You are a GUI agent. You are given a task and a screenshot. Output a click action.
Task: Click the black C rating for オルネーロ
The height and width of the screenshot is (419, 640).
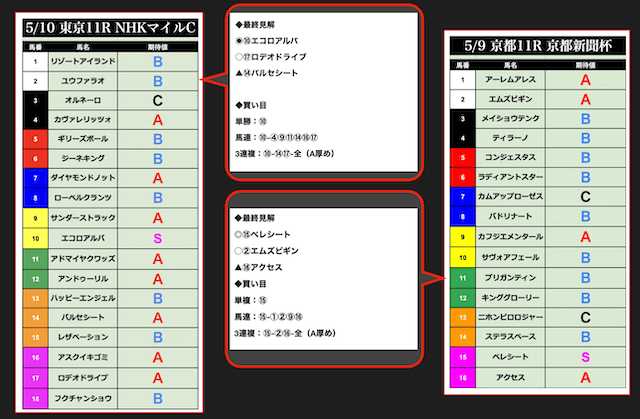tap(158, 101)
